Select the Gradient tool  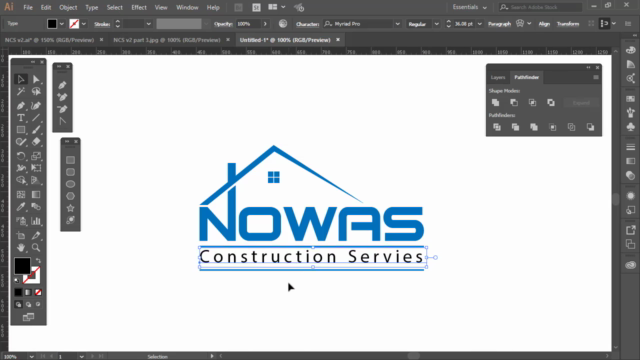point(36,195)
